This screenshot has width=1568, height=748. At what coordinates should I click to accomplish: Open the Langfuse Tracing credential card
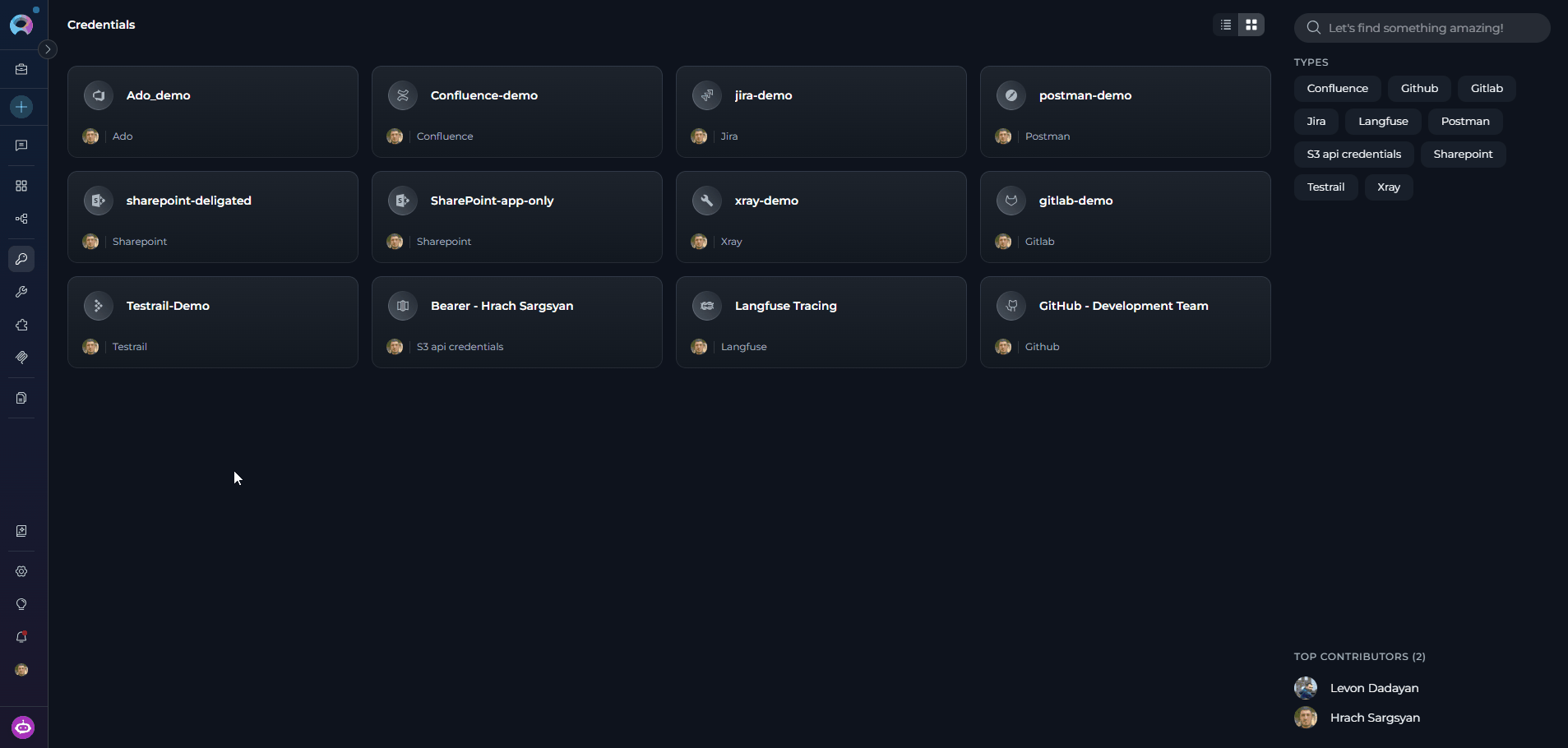(x=821, y=322)
